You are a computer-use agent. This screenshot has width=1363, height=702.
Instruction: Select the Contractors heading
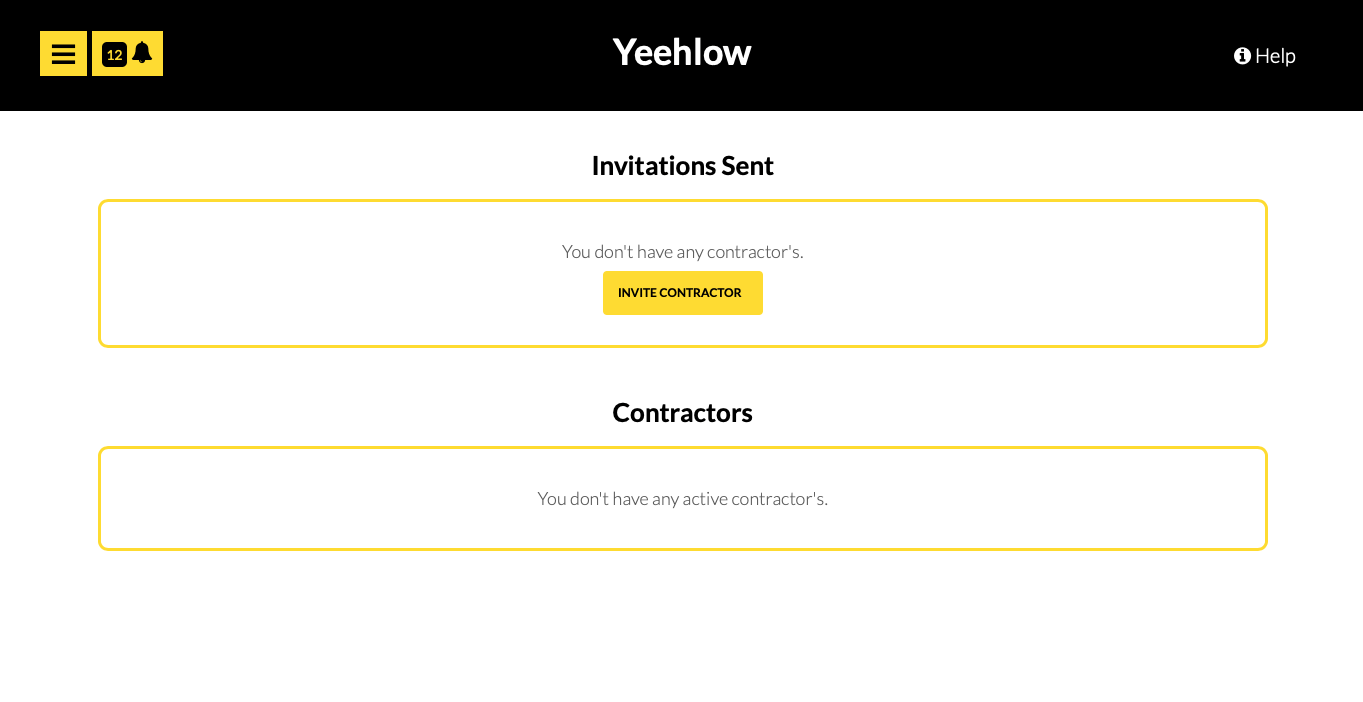tap(682, 413)
